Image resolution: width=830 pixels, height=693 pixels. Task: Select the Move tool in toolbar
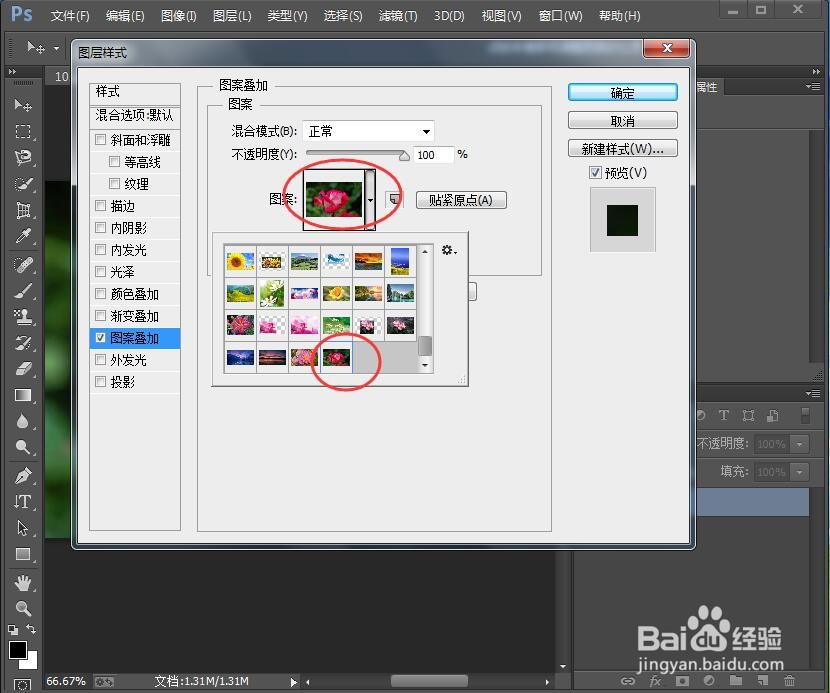click(x=23, y=105)
